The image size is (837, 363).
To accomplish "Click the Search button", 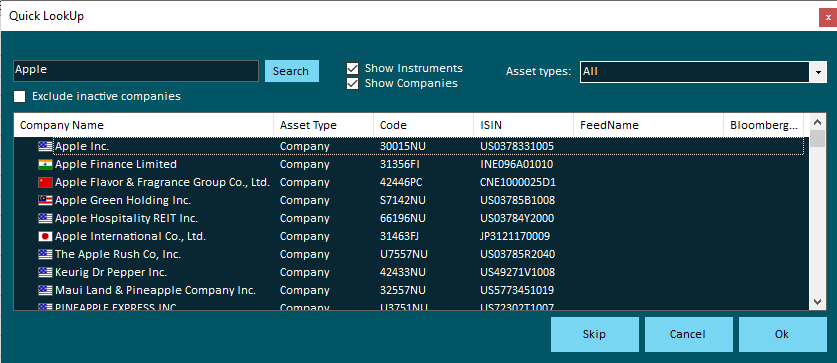I will point(291,71).
